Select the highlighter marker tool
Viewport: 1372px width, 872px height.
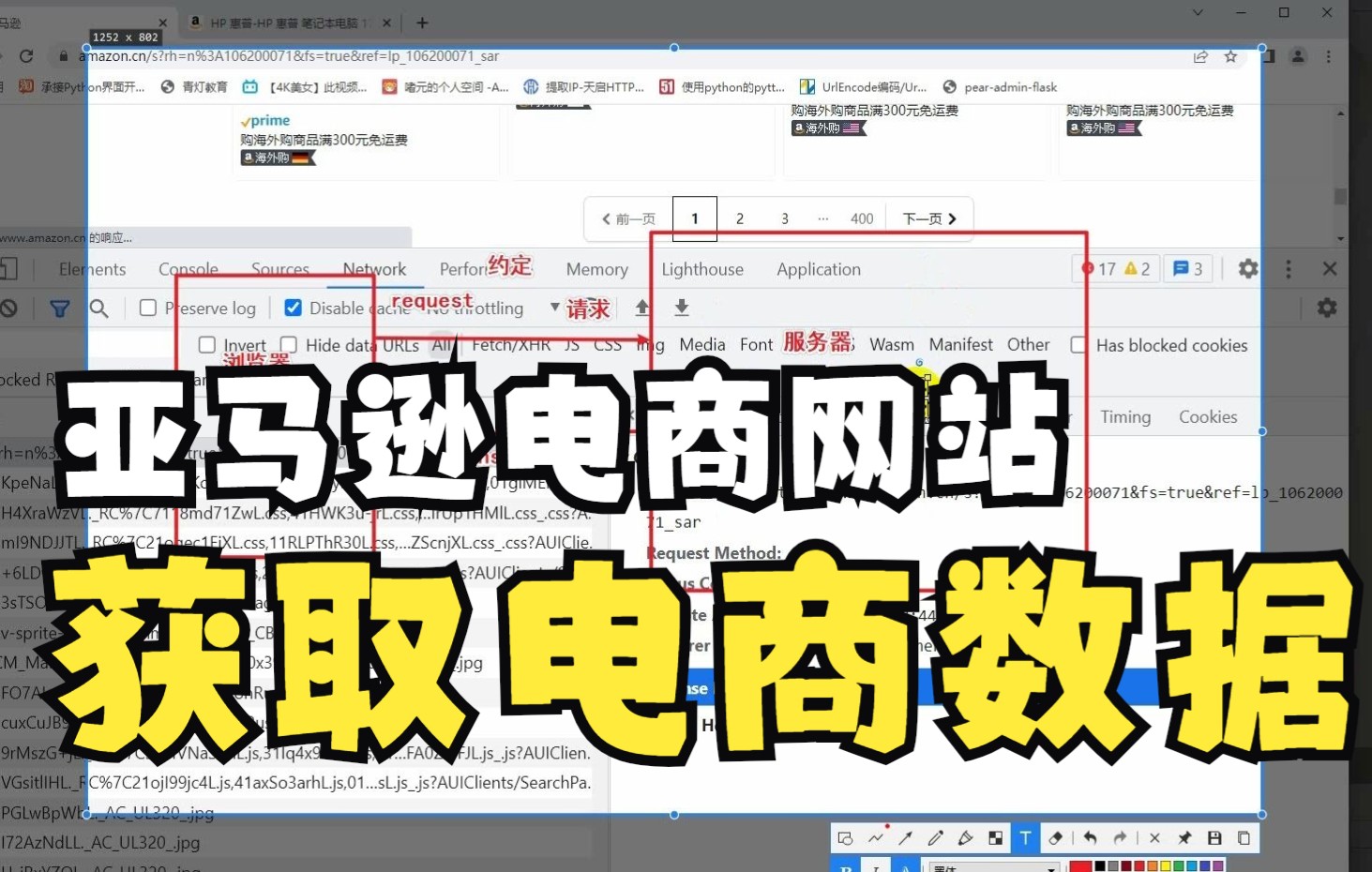pos(965,838)
